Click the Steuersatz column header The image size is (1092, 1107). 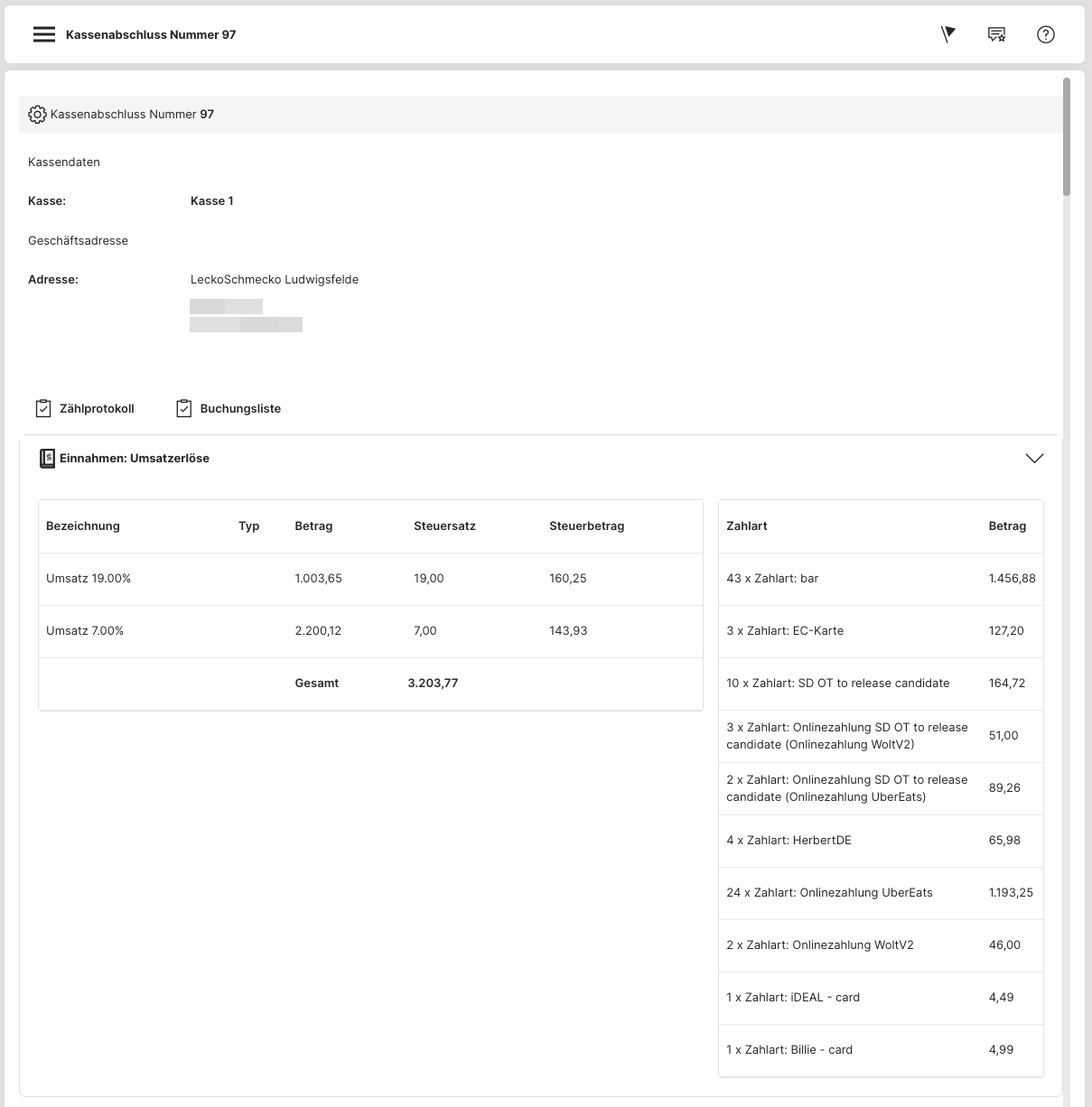(444, 526)
